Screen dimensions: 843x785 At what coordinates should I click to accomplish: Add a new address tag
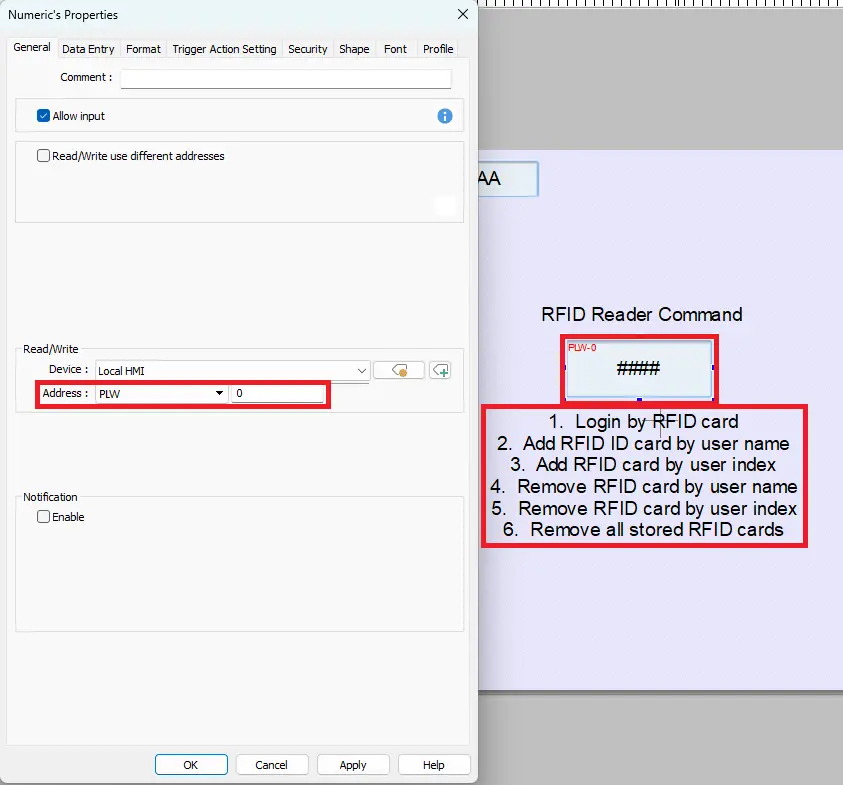tap(441, 370)
